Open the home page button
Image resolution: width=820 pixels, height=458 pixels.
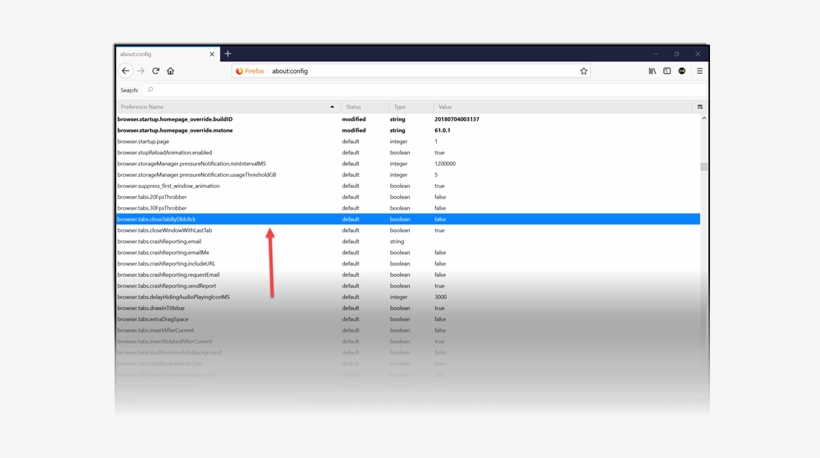point(170,71)
